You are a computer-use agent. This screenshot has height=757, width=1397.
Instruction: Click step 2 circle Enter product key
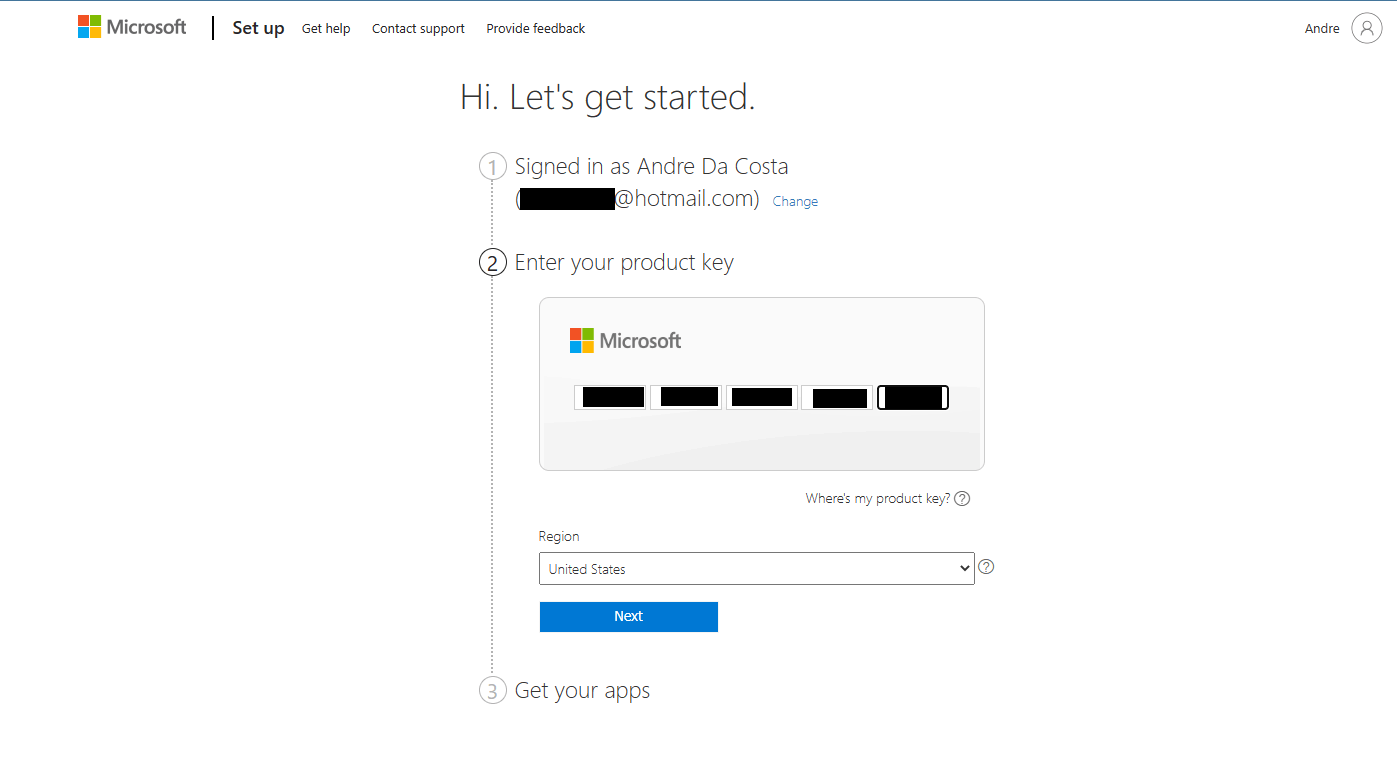pos(493,262)
